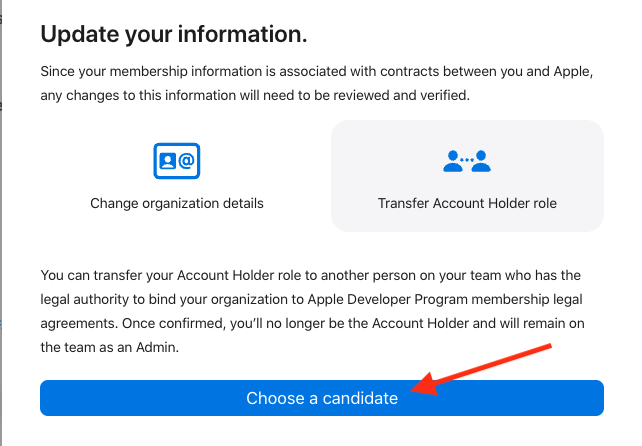Viewport: 642px width, 446px height.
Task: Click the word Apple in the first paragraph
Action: [x=572, y=72]
